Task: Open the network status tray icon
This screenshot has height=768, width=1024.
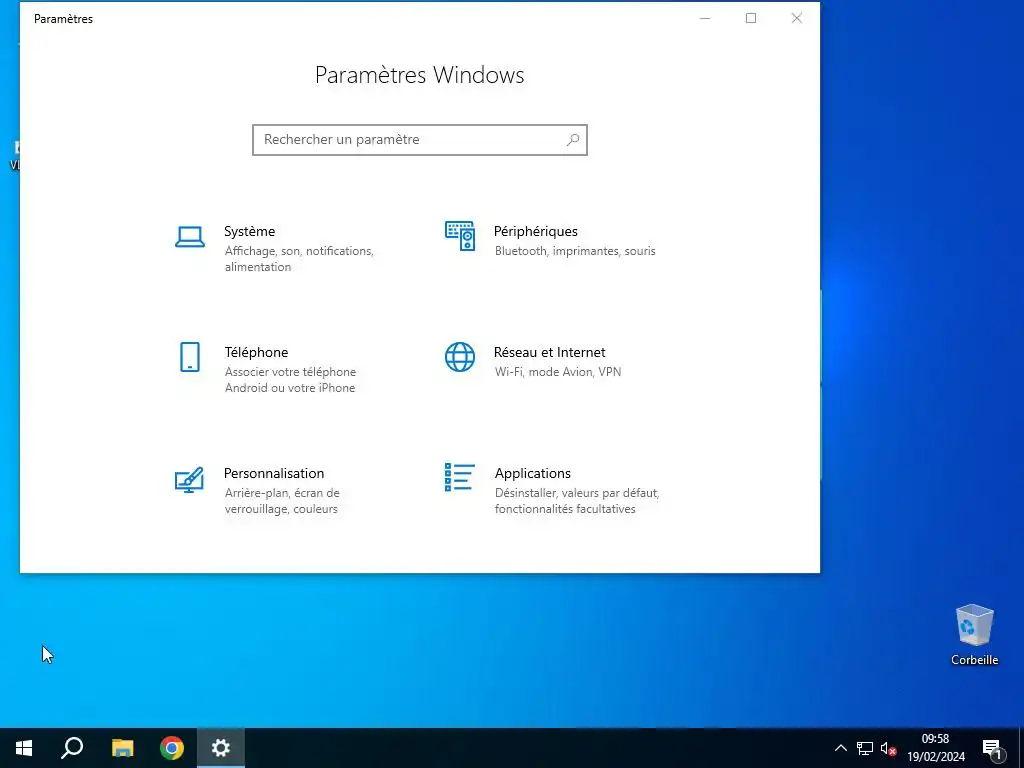Action: pos(865,748)
